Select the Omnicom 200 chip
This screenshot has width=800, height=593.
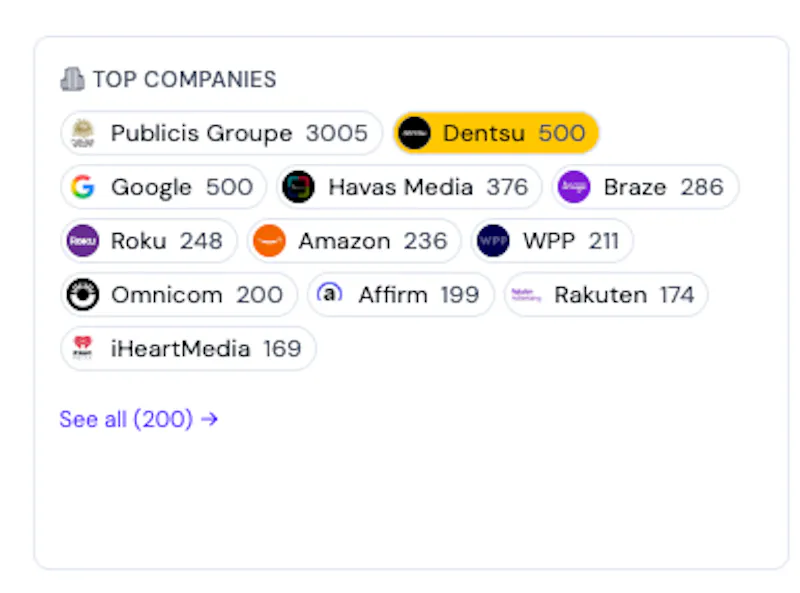pyautogui.click(x=179, y=294)
